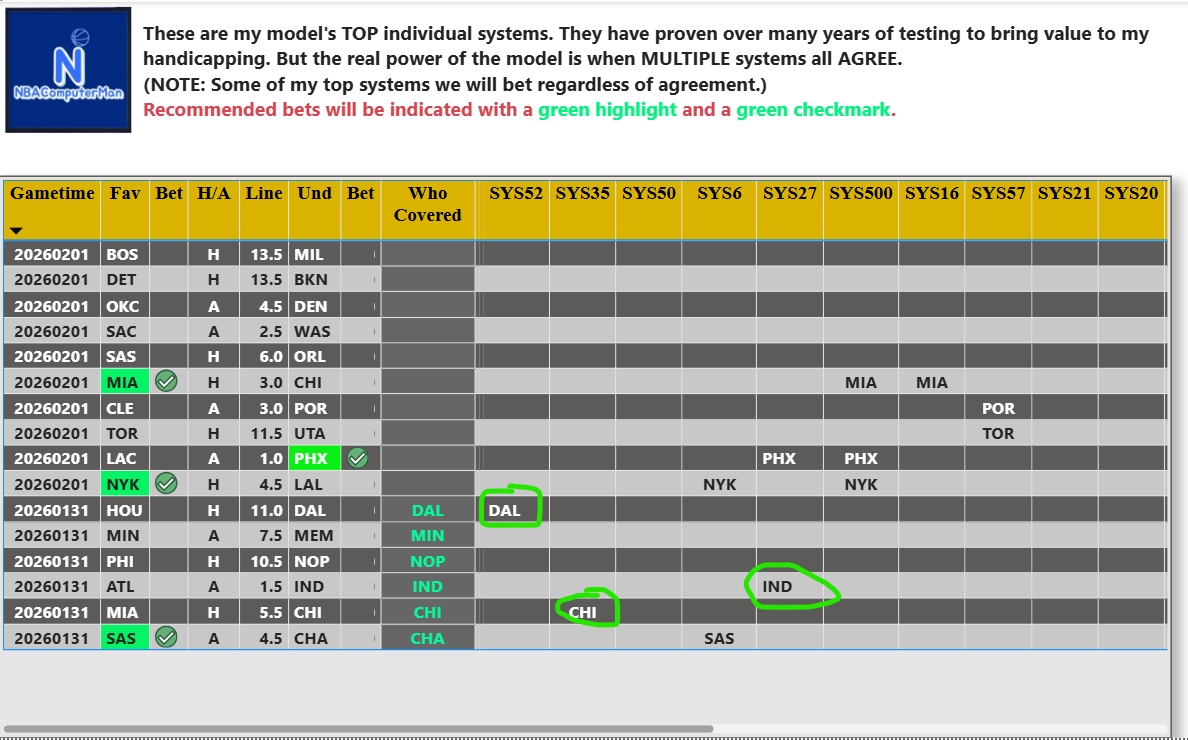Click the TOR pick under SYS57
1188x740 pixels.
[x=998, y=433]
